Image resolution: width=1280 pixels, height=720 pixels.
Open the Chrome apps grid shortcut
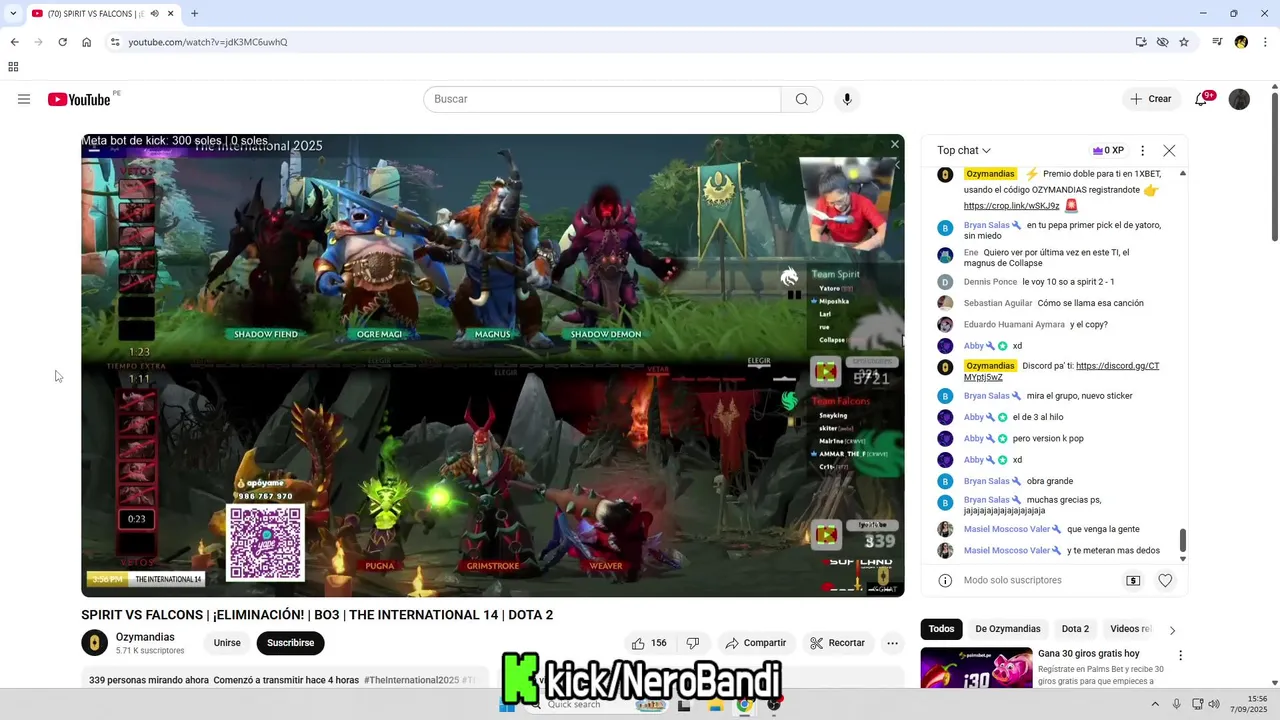coord(13,67)
